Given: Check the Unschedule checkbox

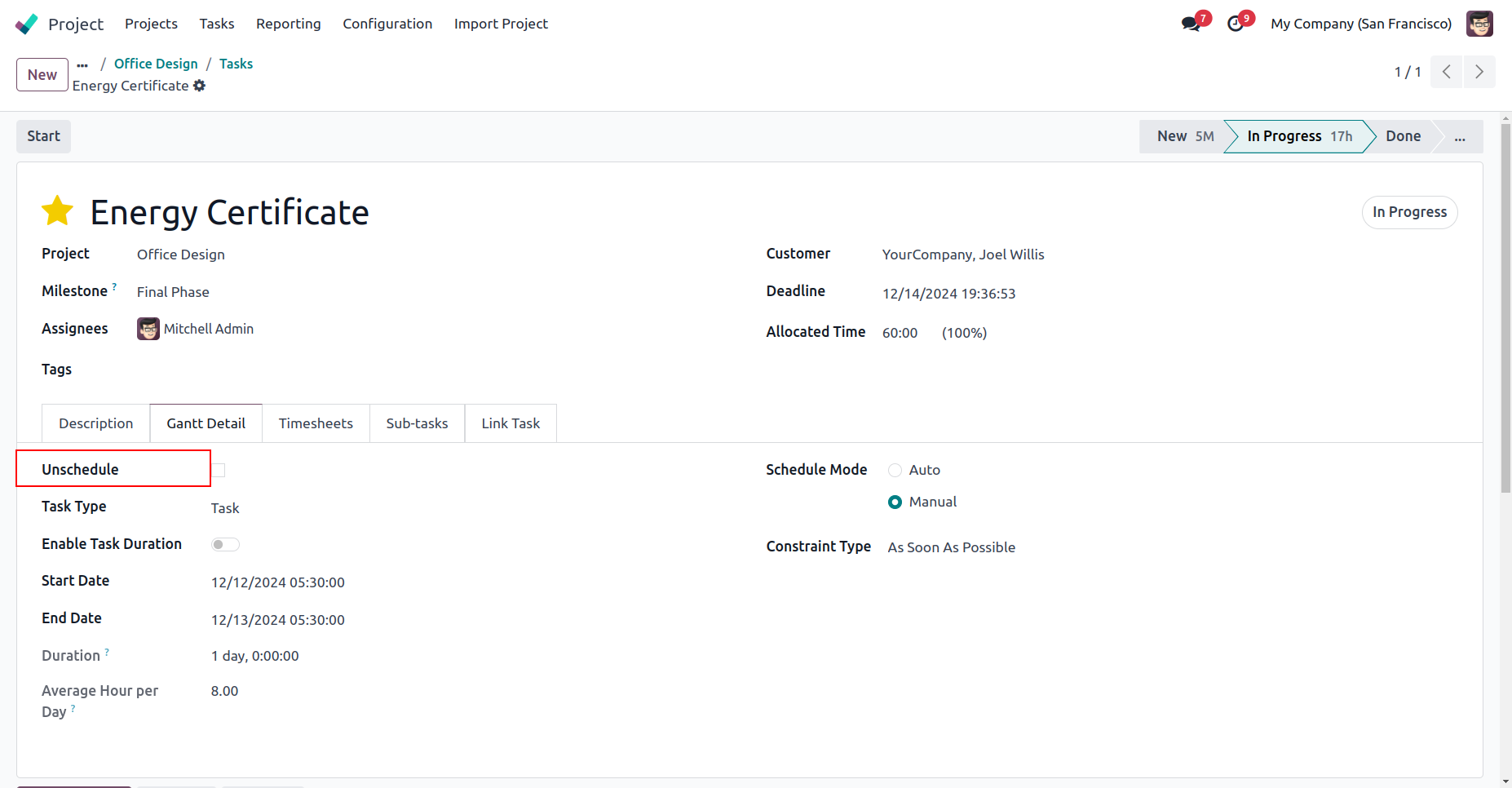Looking at the screenshot, I should click(x=219, y=470).
